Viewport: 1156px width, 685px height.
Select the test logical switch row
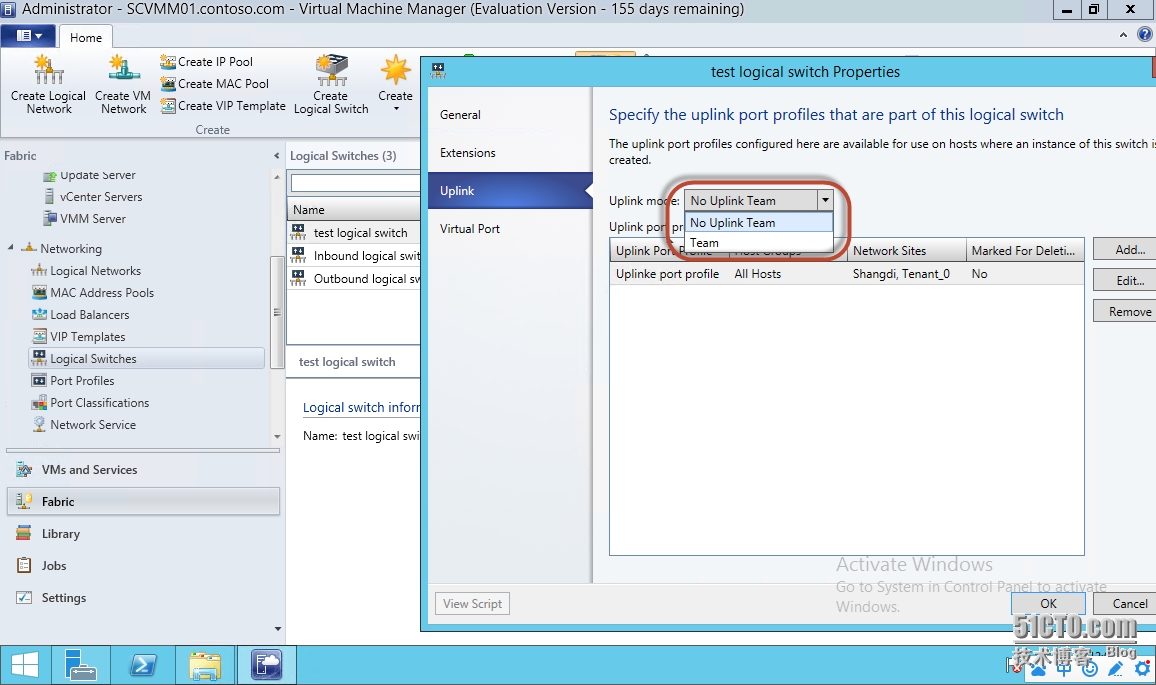[354, 233]
